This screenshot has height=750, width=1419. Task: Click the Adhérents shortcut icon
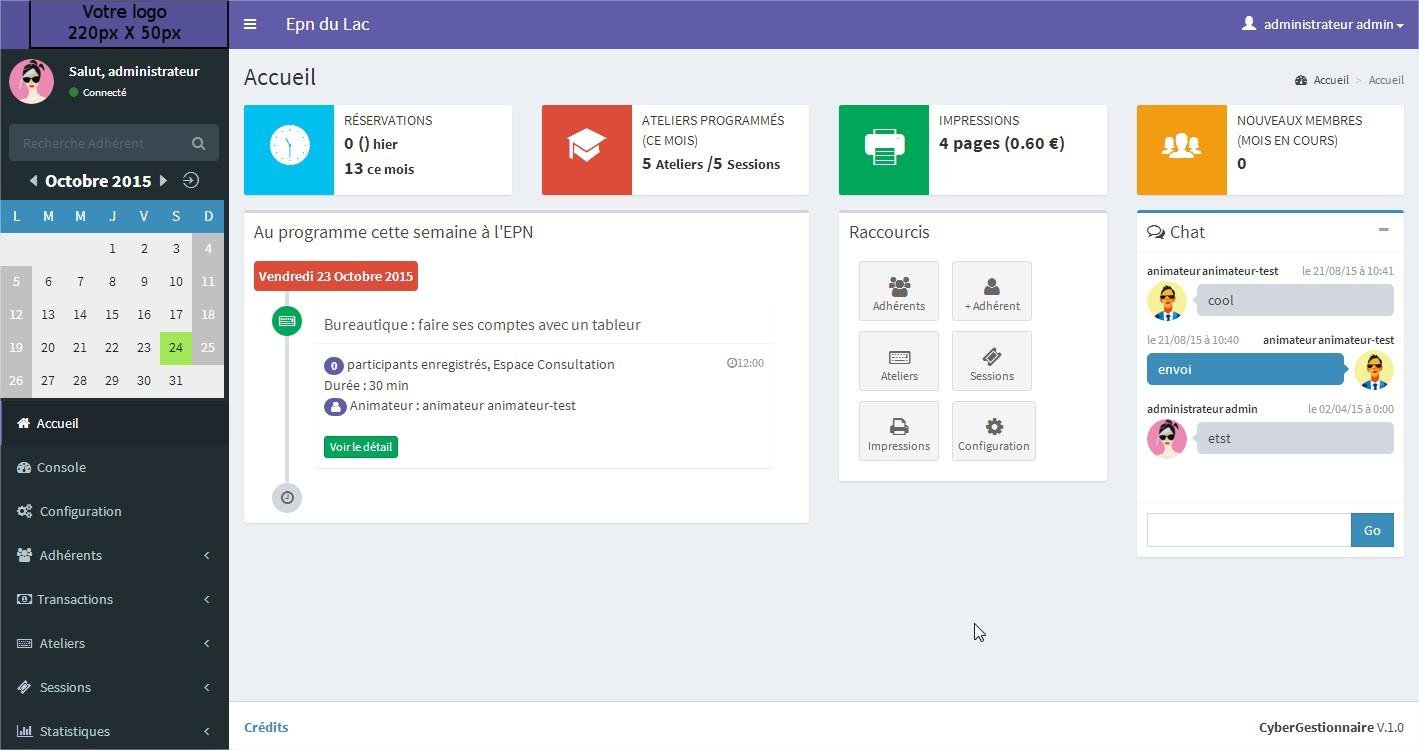pyautogui.click(x=898, y=291)
